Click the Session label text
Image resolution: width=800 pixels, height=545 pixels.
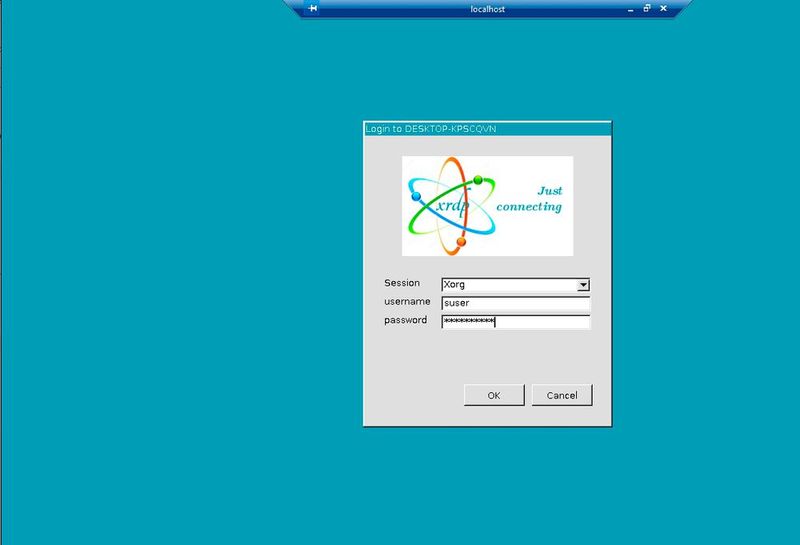(402, 283)
